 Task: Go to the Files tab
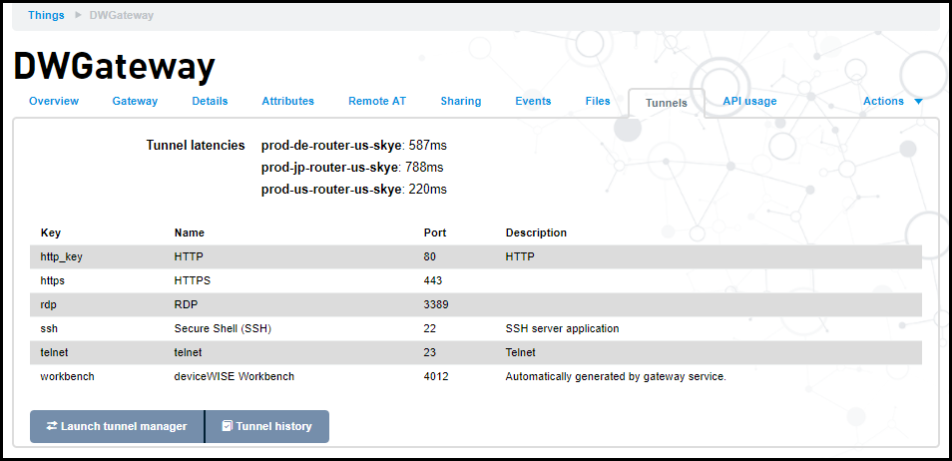[x=598, y=101]
